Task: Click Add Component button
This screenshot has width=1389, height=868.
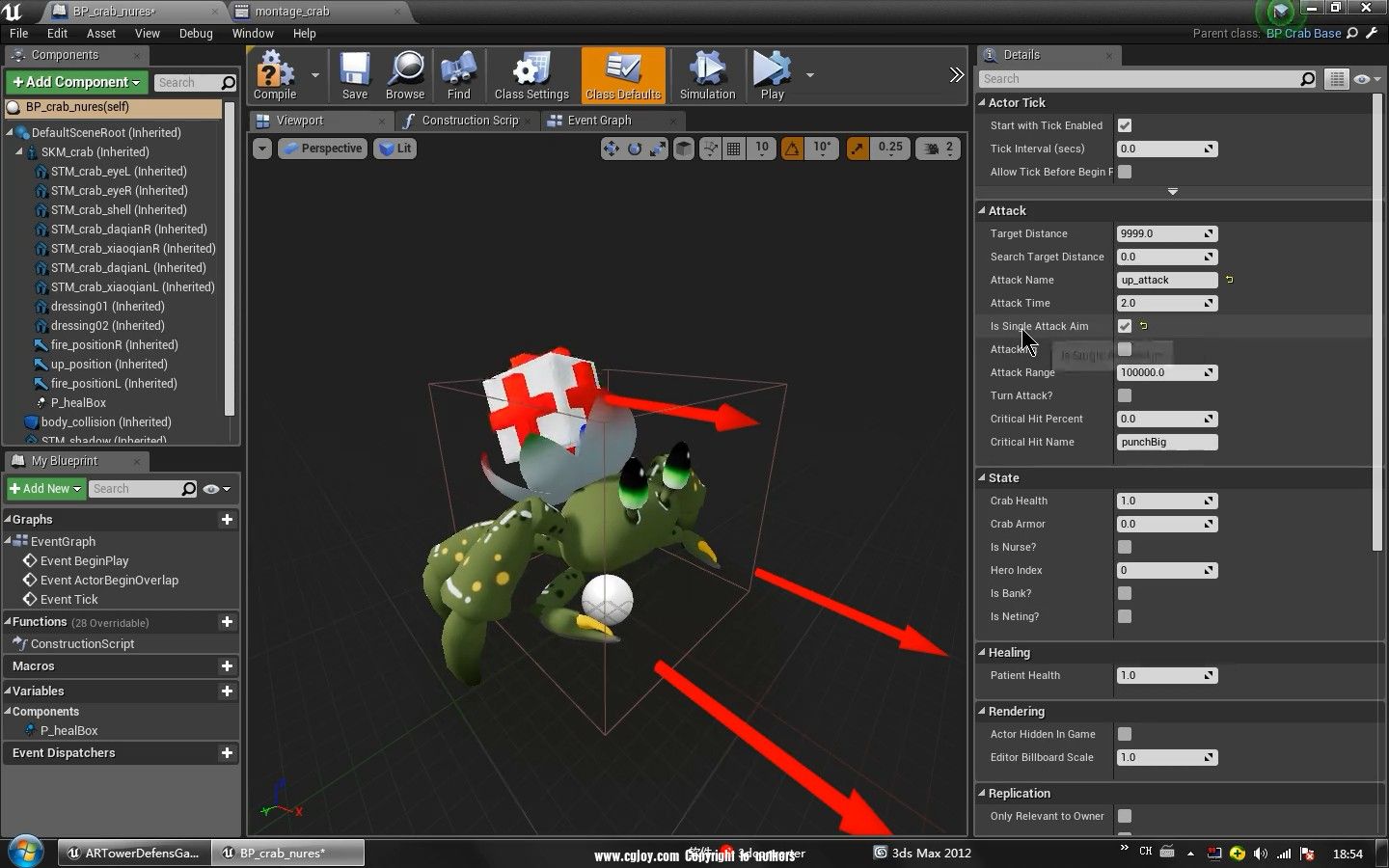Action: [x=77, y=83]
